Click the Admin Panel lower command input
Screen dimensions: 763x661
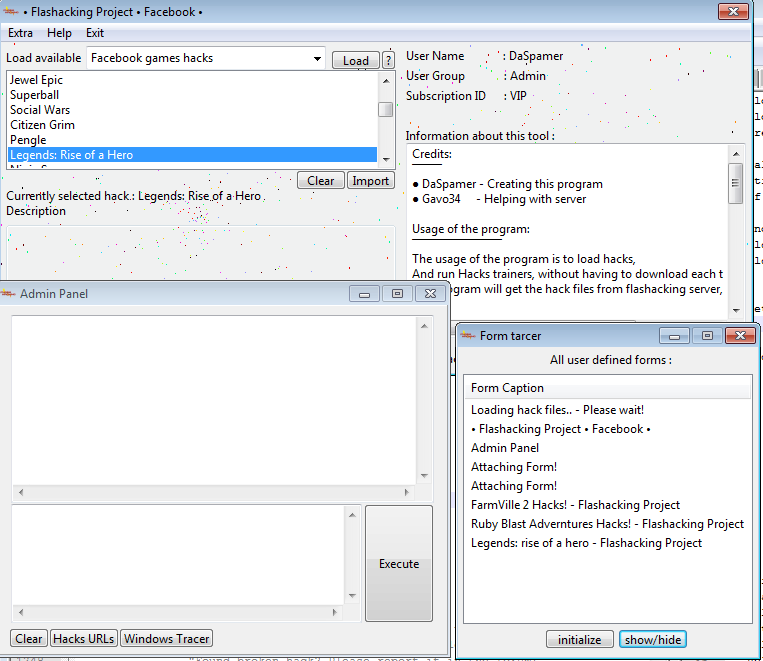click(178, 555)
